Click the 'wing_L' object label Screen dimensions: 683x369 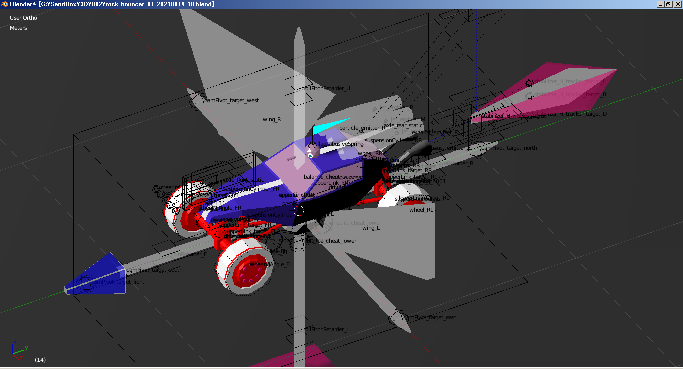point(371,228)
